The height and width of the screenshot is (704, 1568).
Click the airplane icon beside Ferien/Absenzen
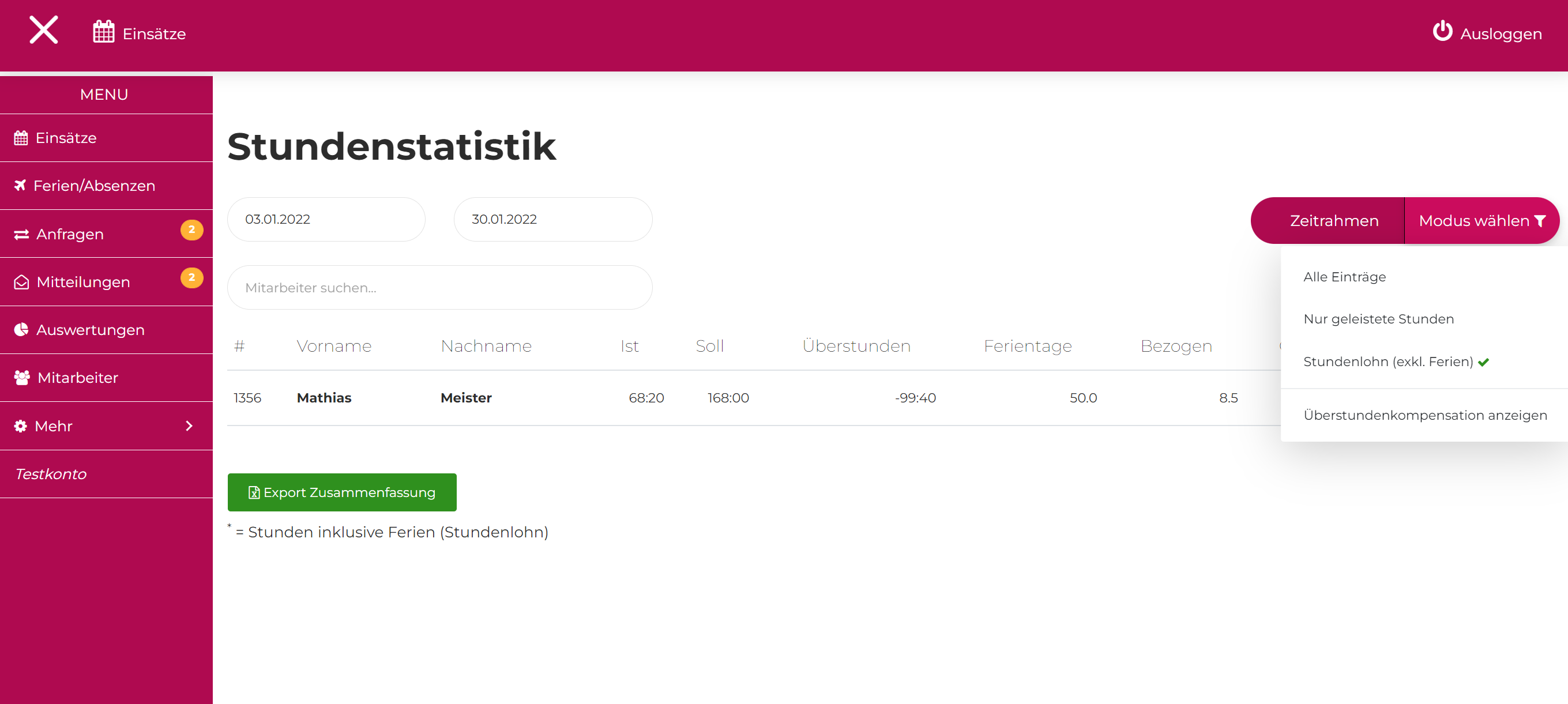[x=21, y=186]
